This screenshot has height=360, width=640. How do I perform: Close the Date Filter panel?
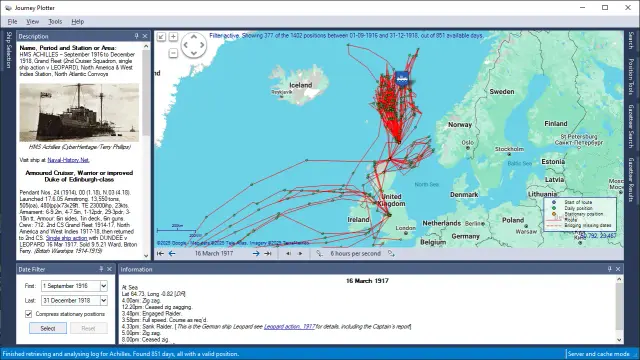pyautogui.click(x=109, y=269)
